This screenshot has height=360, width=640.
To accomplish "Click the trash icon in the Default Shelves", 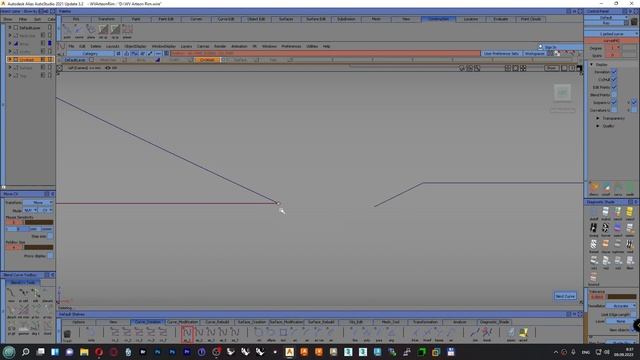I will (x=67, y=334).
